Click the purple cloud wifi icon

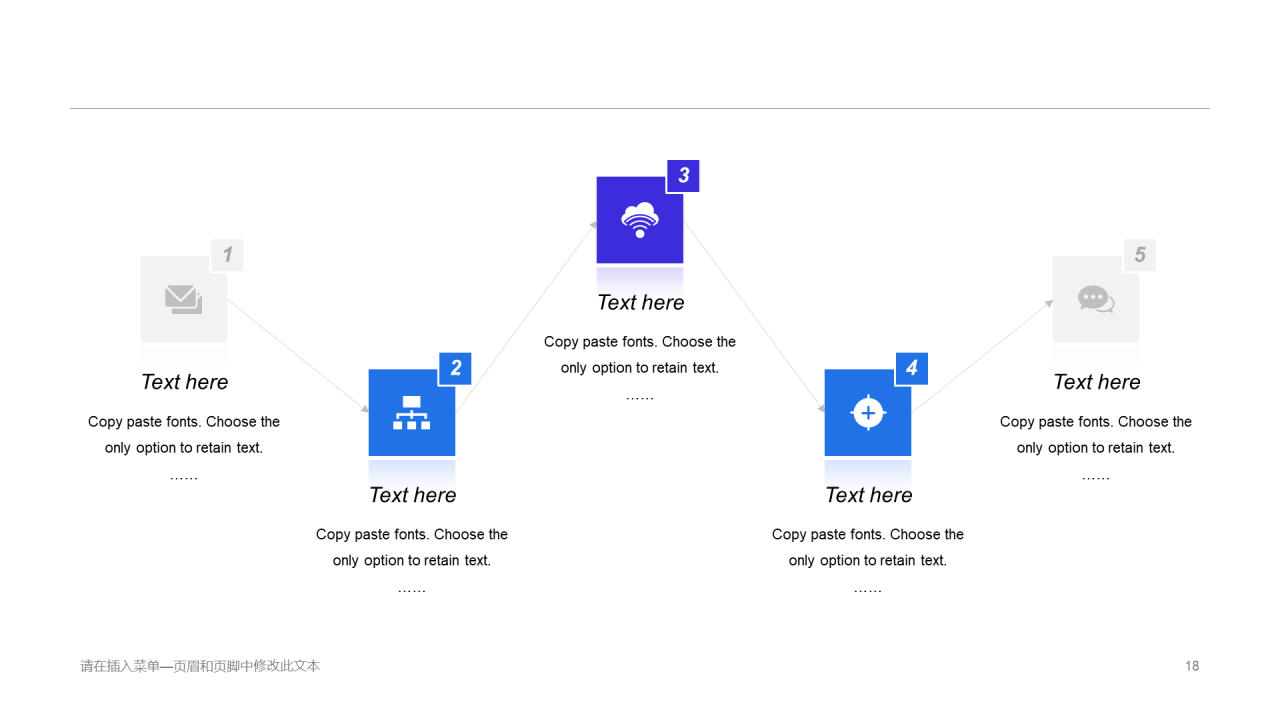(640, 220)
